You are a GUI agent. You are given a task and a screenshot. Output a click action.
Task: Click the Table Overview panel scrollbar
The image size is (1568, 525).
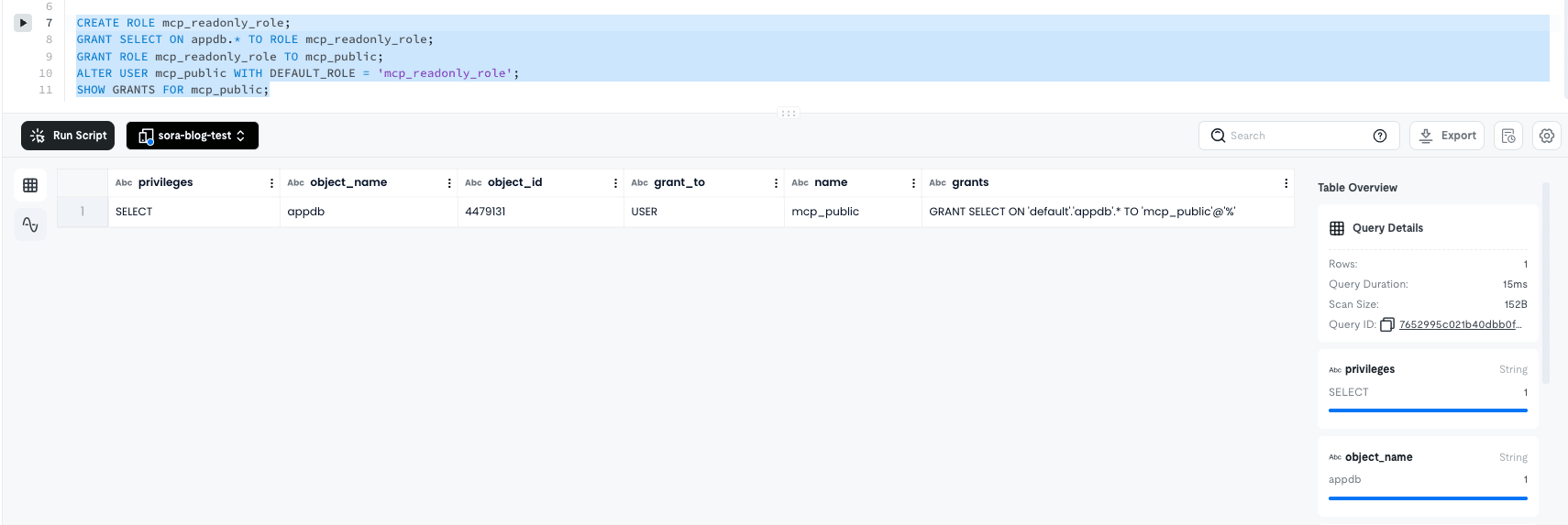tap(1546, 282)
